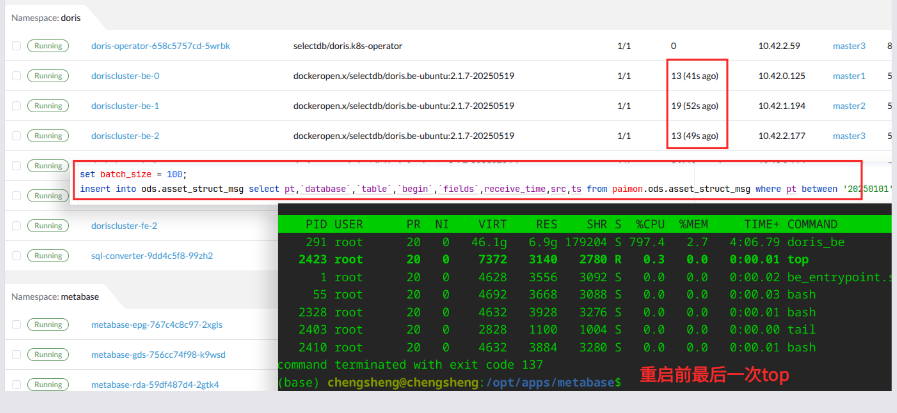Click the be-ubuntu image text in doriscluster-be-2 row
This screenshot has height=413, width=897.
[403, 136]
